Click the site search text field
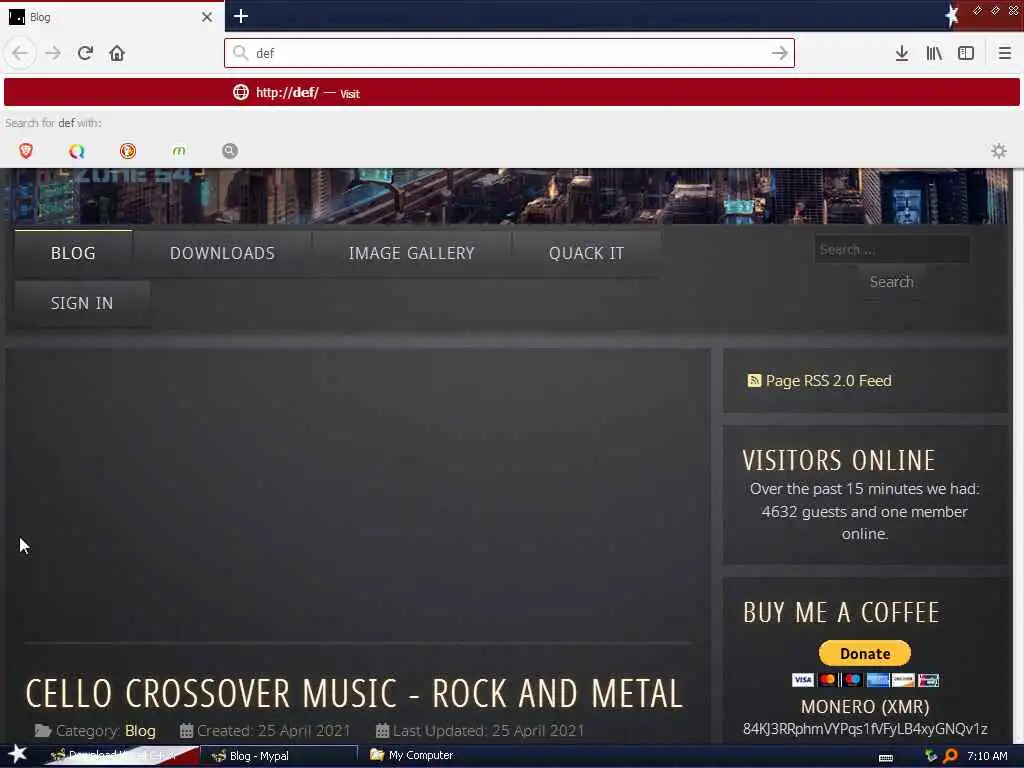The width and height of the screenshot is (1024, 768). (891, 249)
